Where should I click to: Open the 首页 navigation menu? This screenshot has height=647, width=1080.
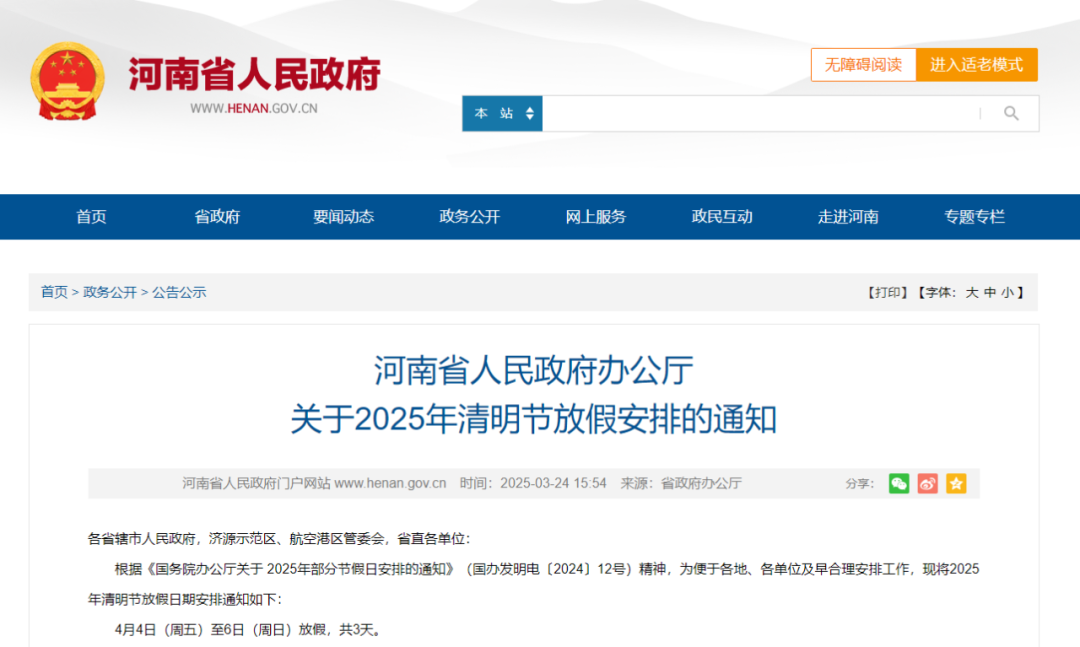[x=91, y=216]
